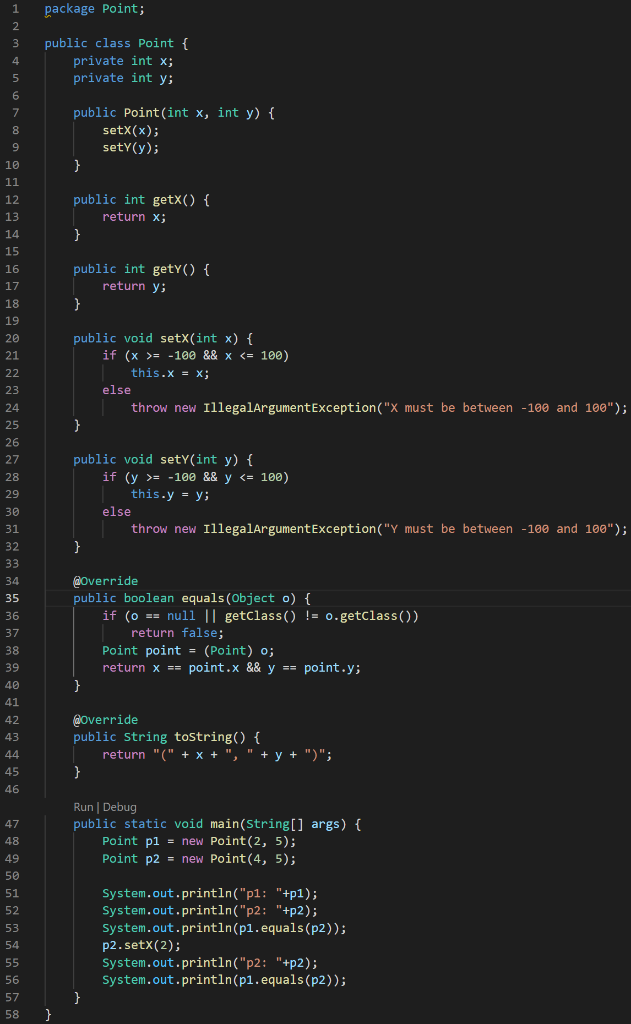Click the 'setY(y);' call in constructor
This screenshot has width=631, height=1024.
(x=131, y=148)
